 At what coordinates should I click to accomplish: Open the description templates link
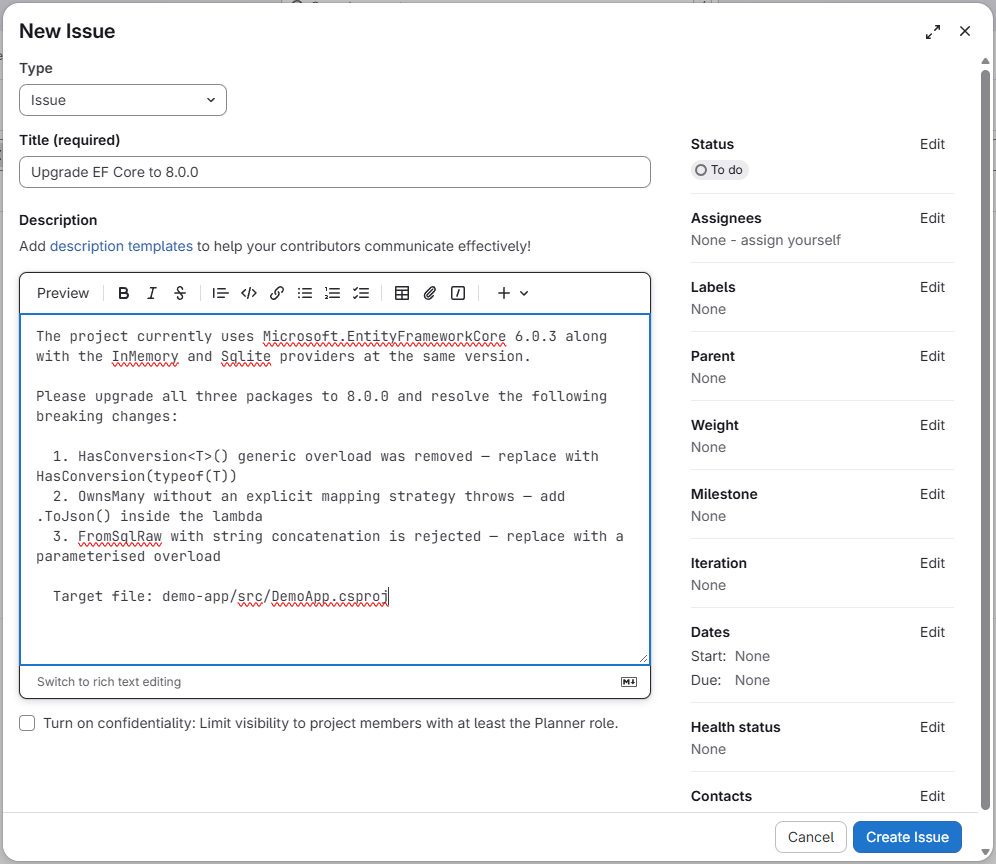121,246
